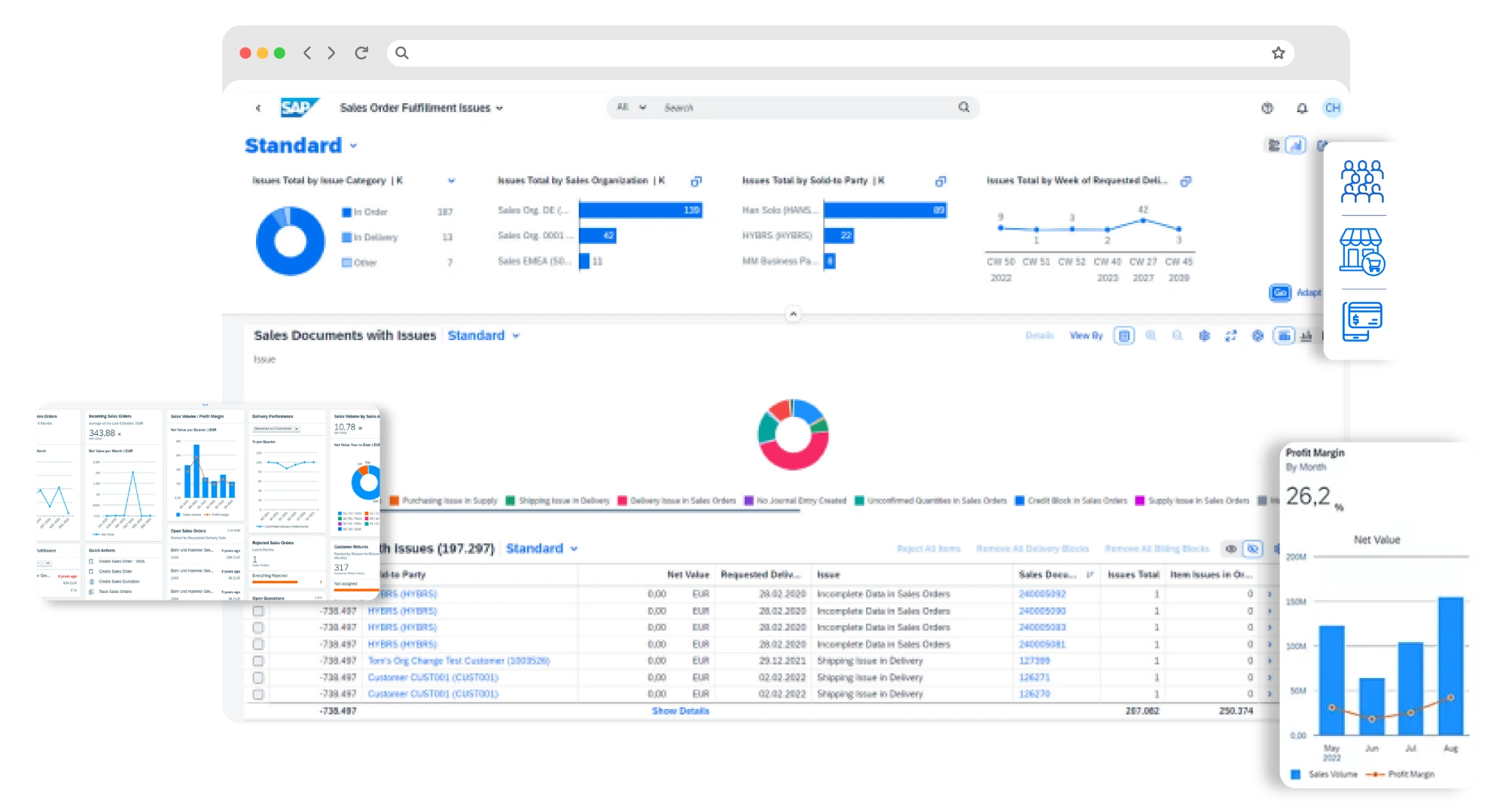Screen dimensions: 1506x812
Task: Click the search magnifier in the top search bar
Action: [x=964, y=107]
